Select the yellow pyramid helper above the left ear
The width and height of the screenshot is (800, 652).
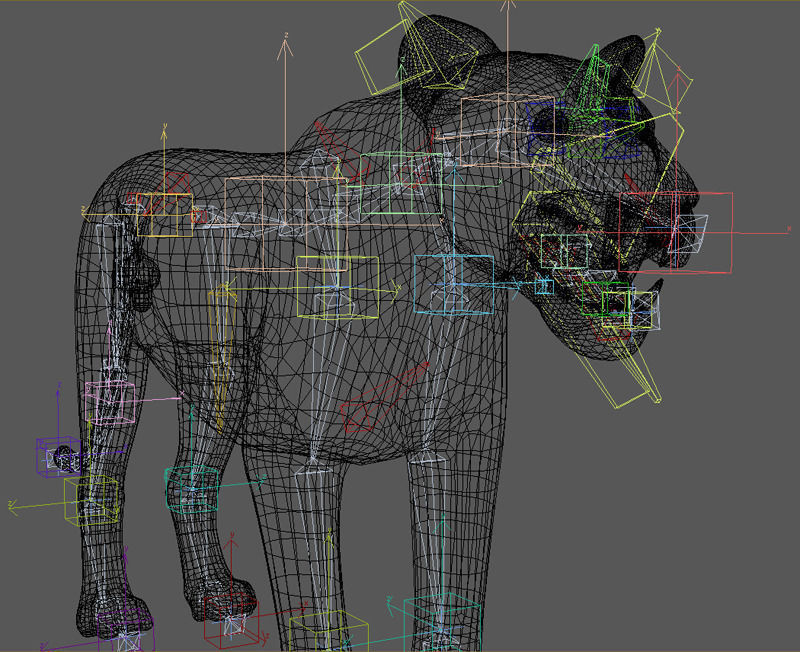(416, 48)
